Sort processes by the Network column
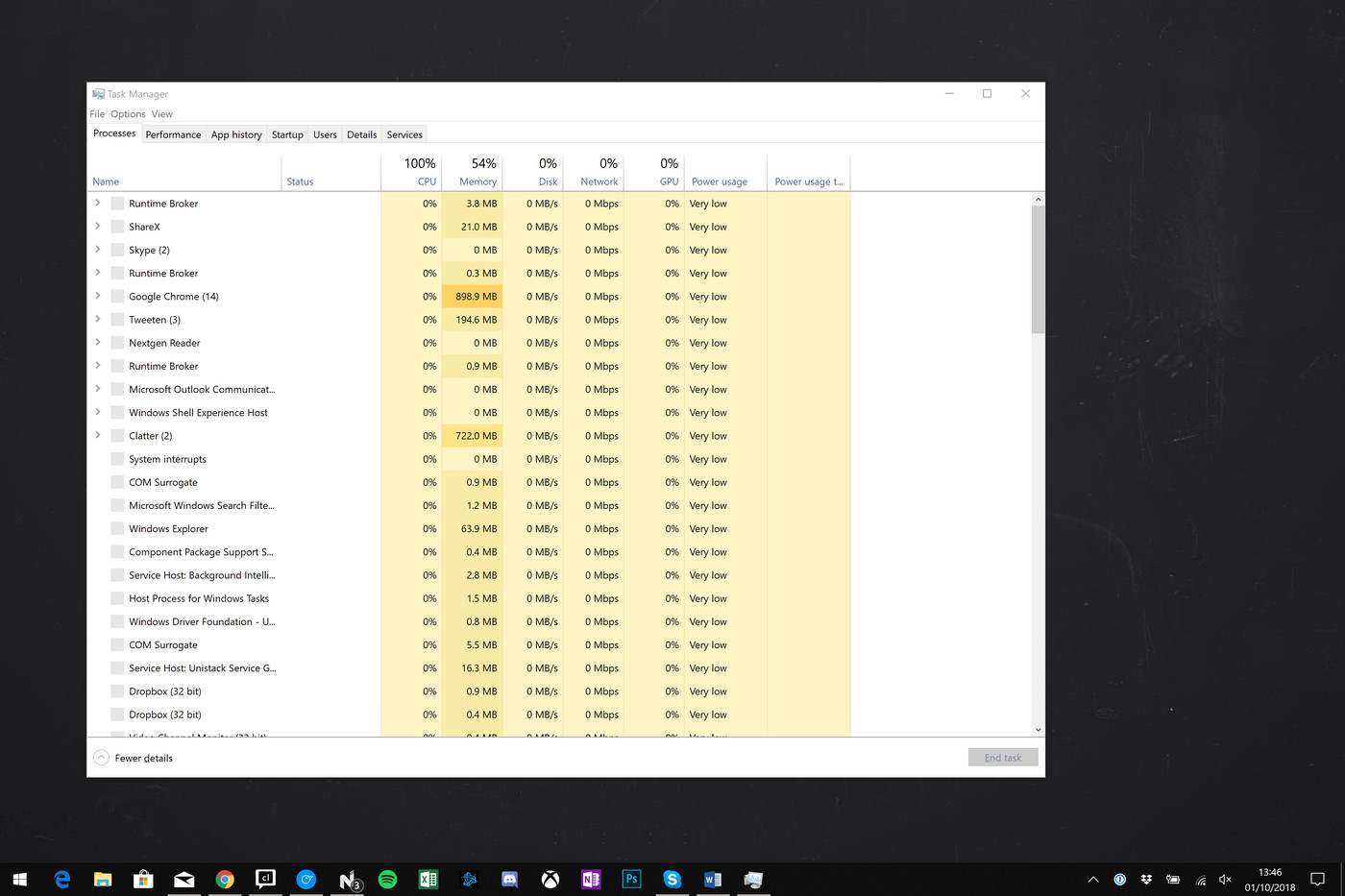 point(593,172)
